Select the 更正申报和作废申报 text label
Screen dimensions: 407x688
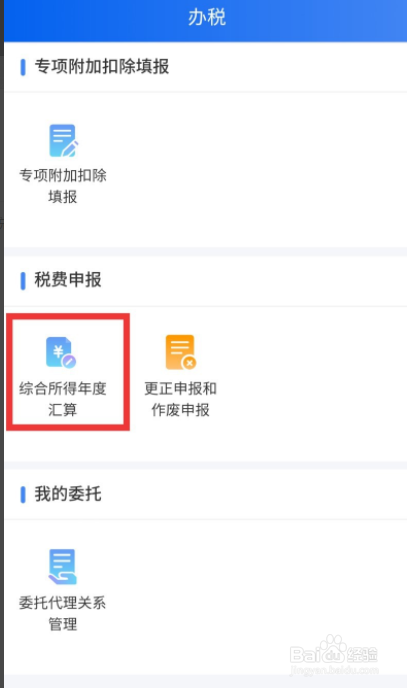click(x=180, y=399)
